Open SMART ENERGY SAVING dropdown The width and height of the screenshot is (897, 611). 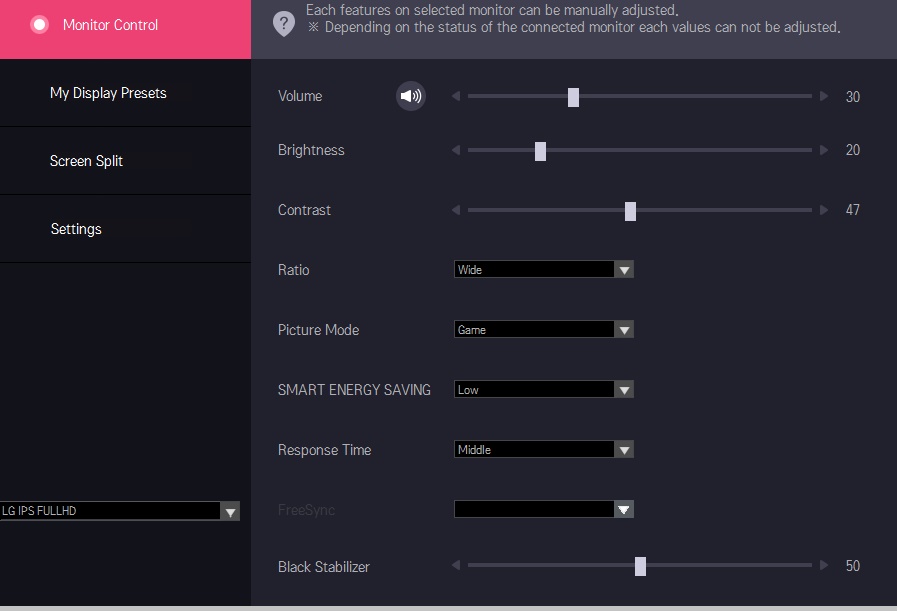coord(543,390)
